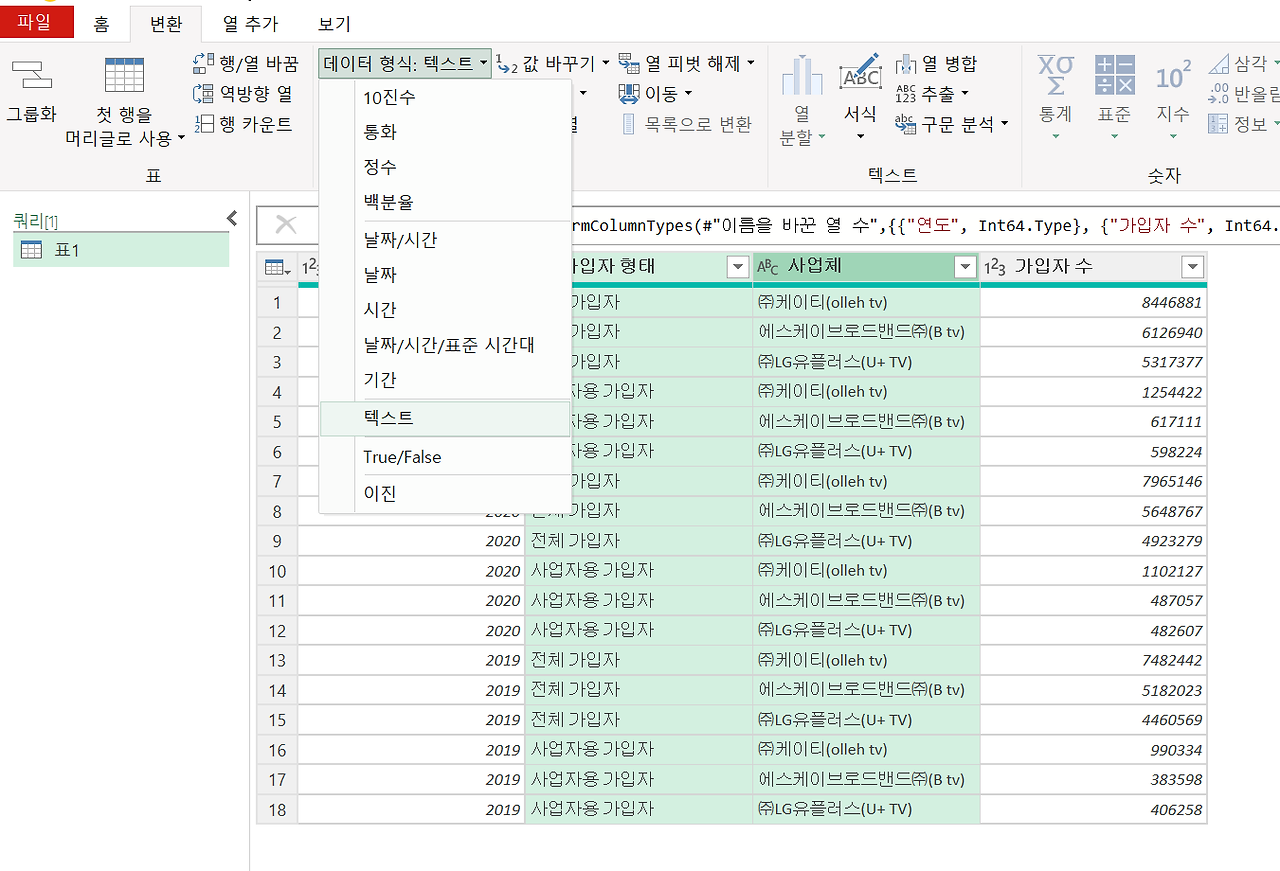Click the cell with value 1102127

coord(1093,571)
